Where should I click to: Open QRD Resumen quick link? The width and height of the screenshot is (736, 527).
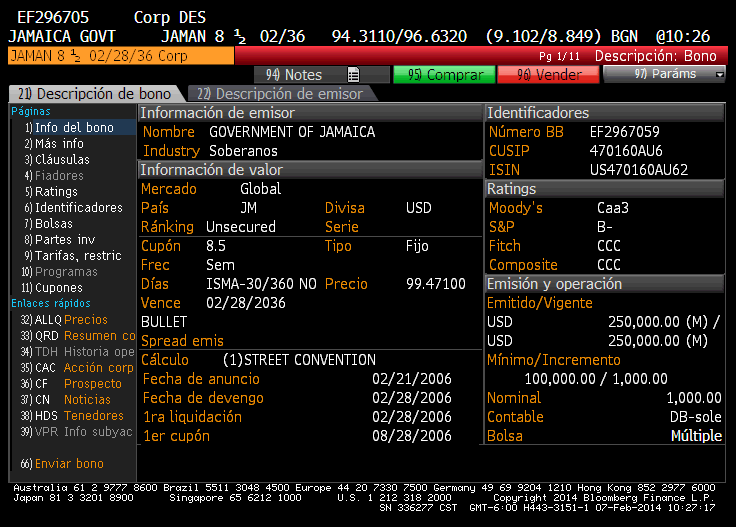click(x=76, y=336)
